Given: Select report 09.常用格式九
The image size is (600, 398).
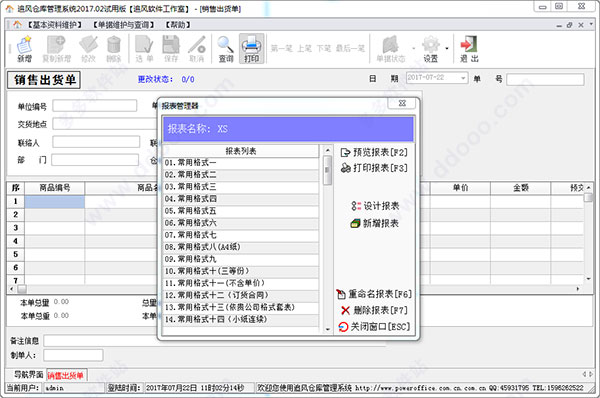Looking at the screenshot, I should (x=241, y=259).
